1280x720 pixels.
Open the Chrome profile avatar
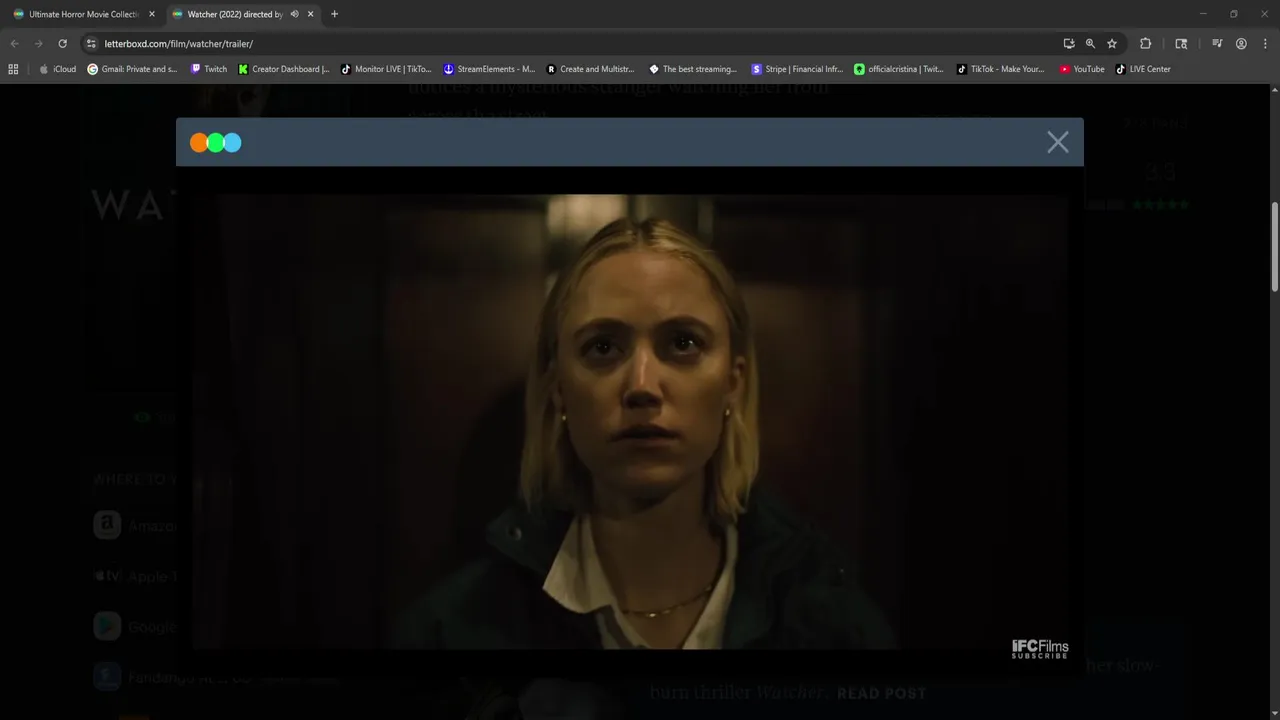pos(1241,44)
